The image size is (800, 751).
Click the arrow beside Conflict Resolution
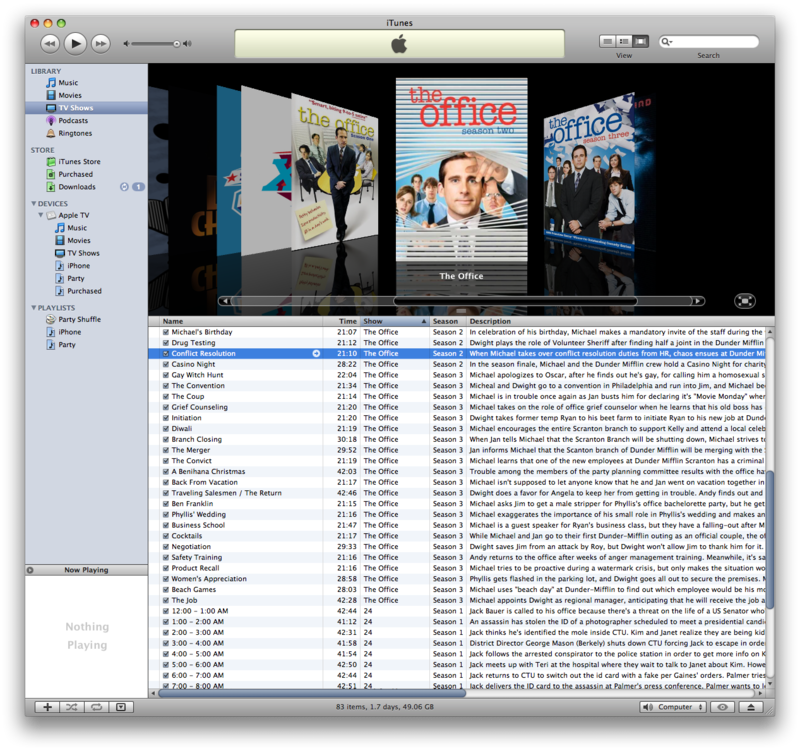tap(316, 354)
